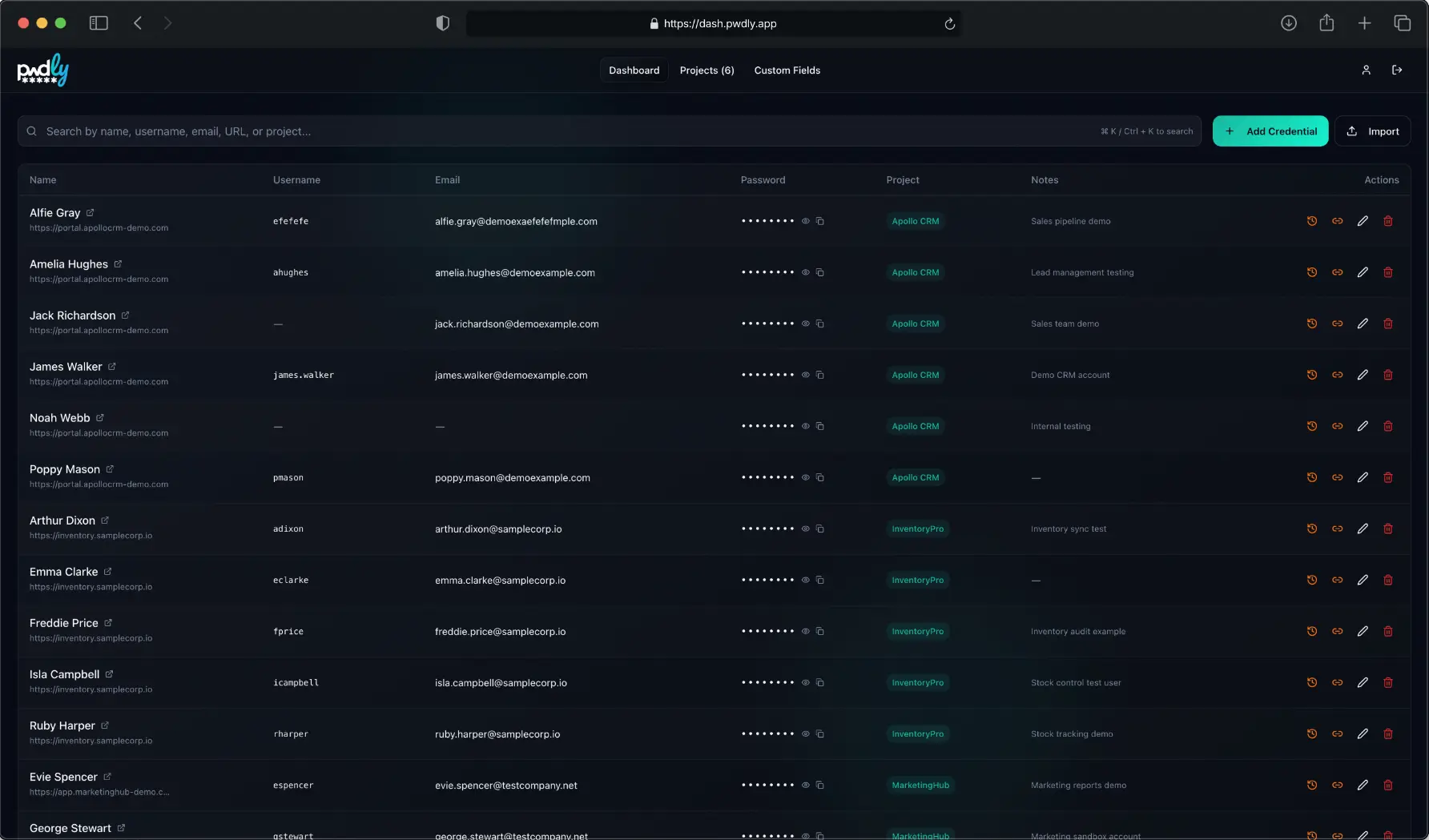Open a new Safari tab
1429x840 pixels.
click(x=1365, y=23)
